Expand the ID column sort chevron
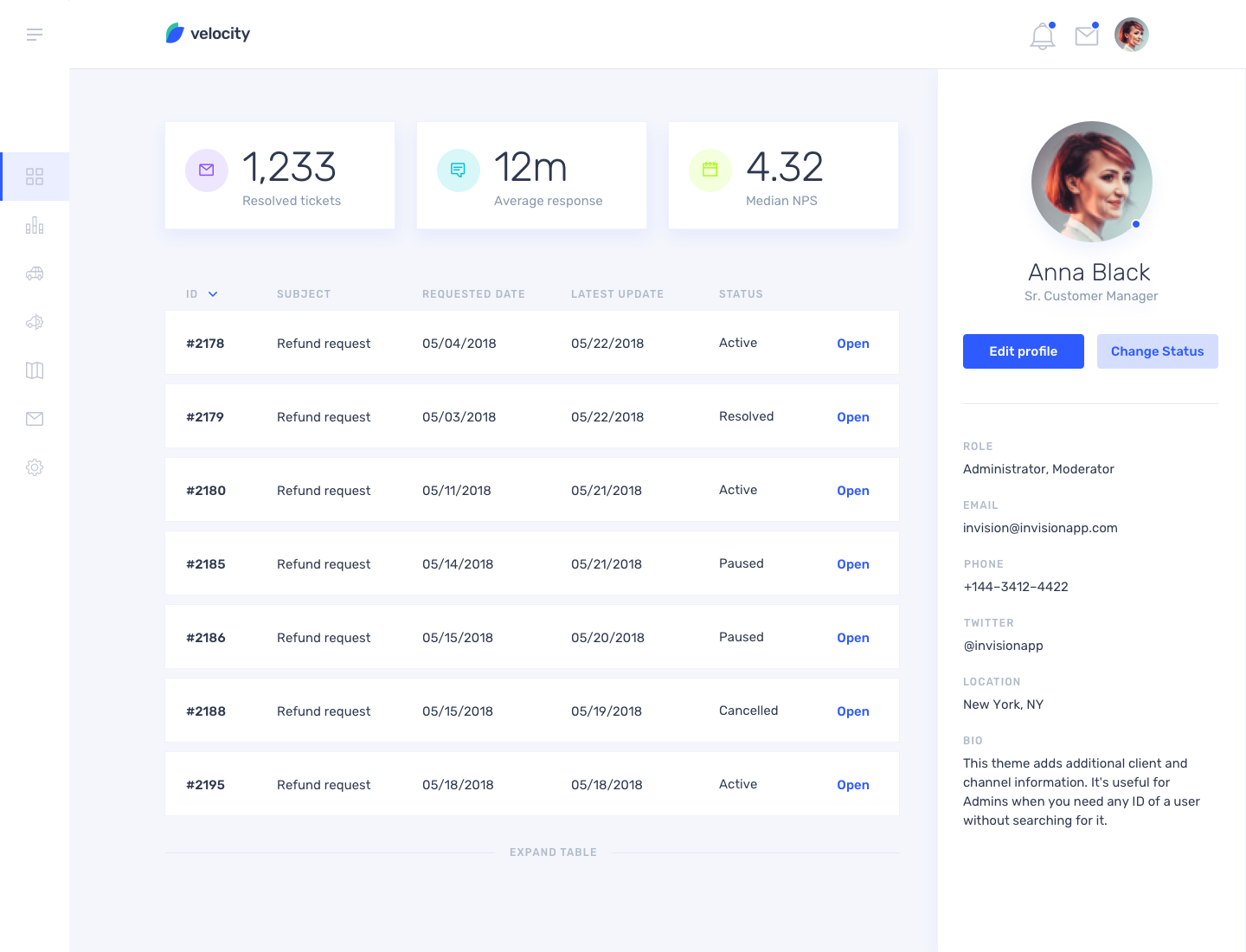The width and height of the screenshot is (1246, 952). 213,294
